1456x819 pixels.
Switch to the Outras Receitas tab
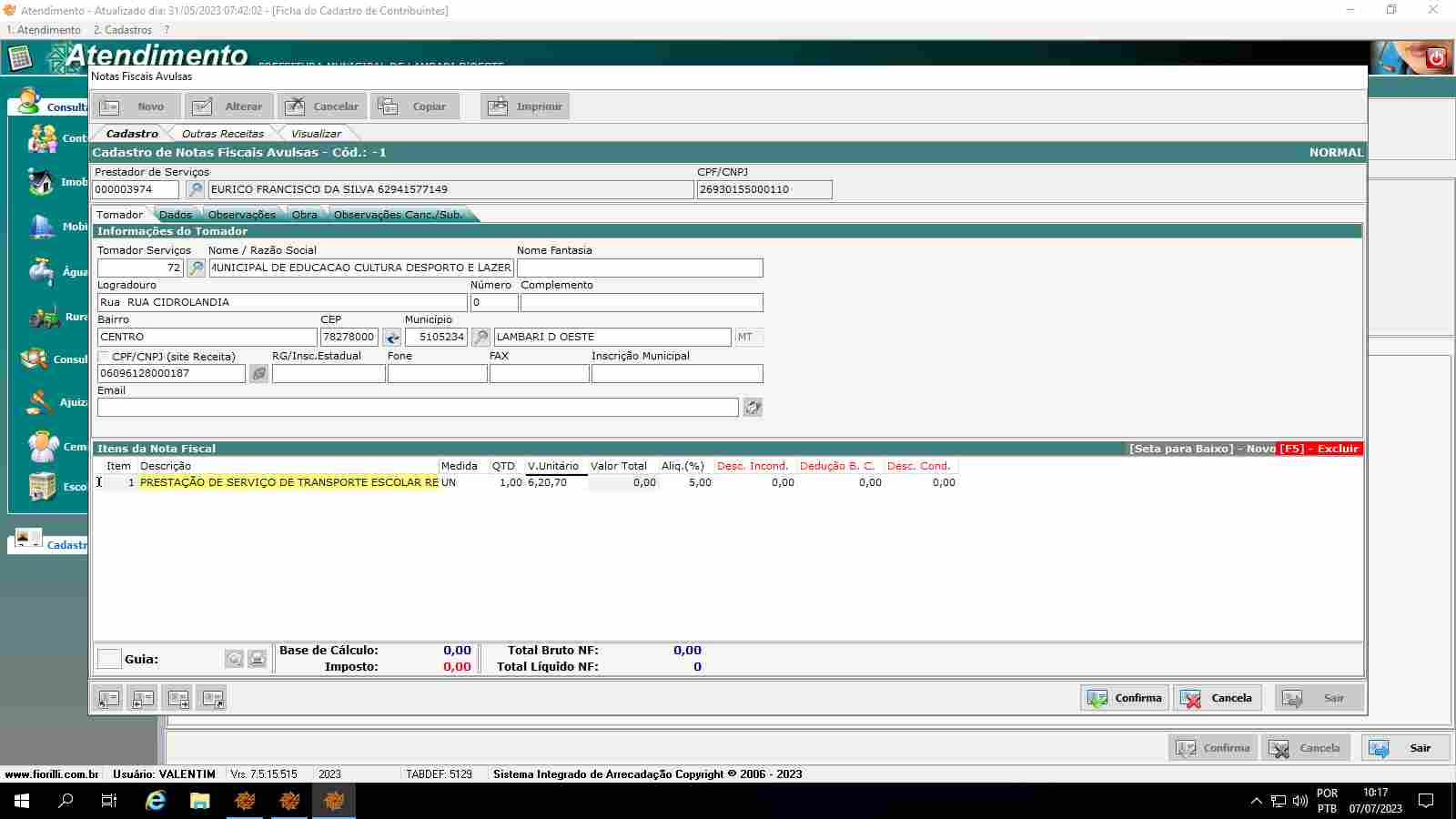(222, 134)
